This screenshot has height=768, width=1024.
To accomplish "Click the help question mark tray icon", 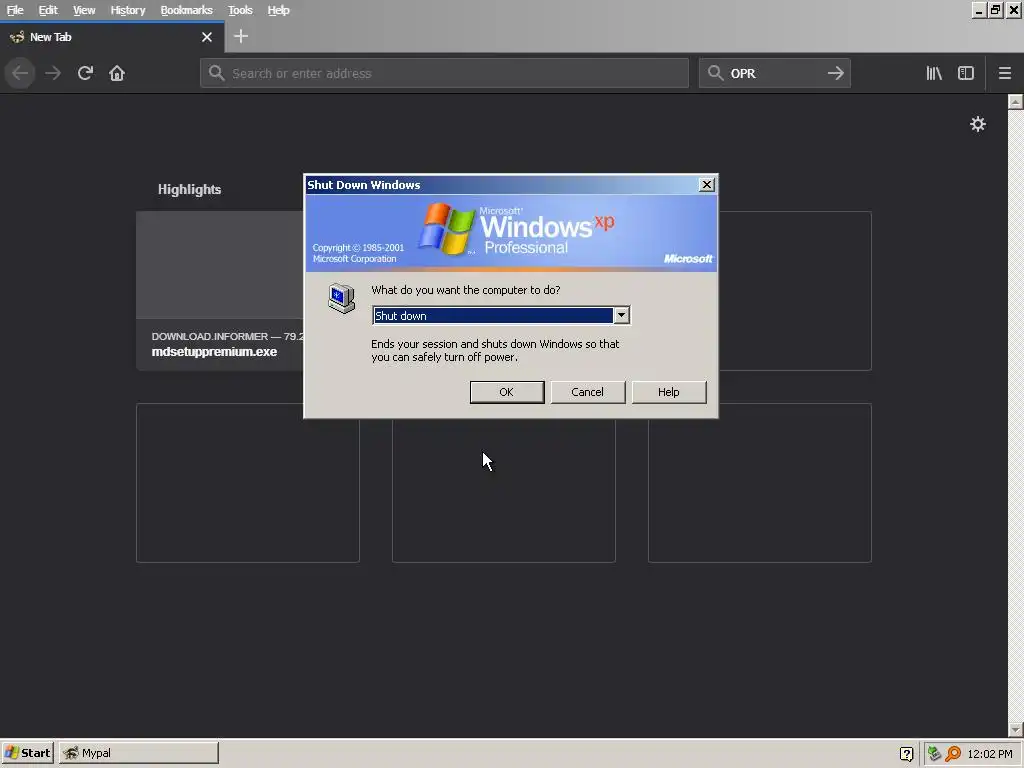I will (906, 754).
